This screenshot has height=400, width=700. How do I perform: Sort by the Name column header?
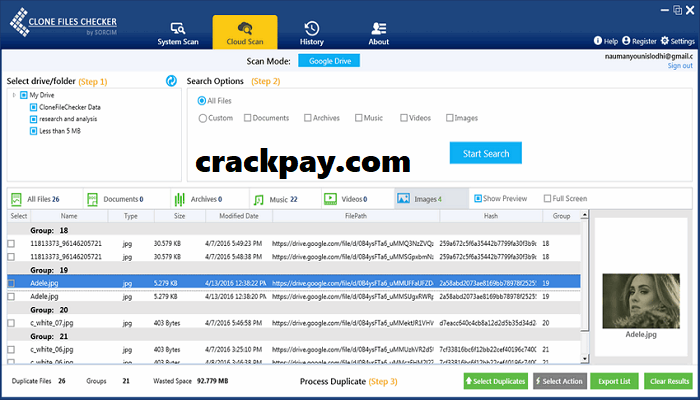pyautogui.click(x=69, y=216)
